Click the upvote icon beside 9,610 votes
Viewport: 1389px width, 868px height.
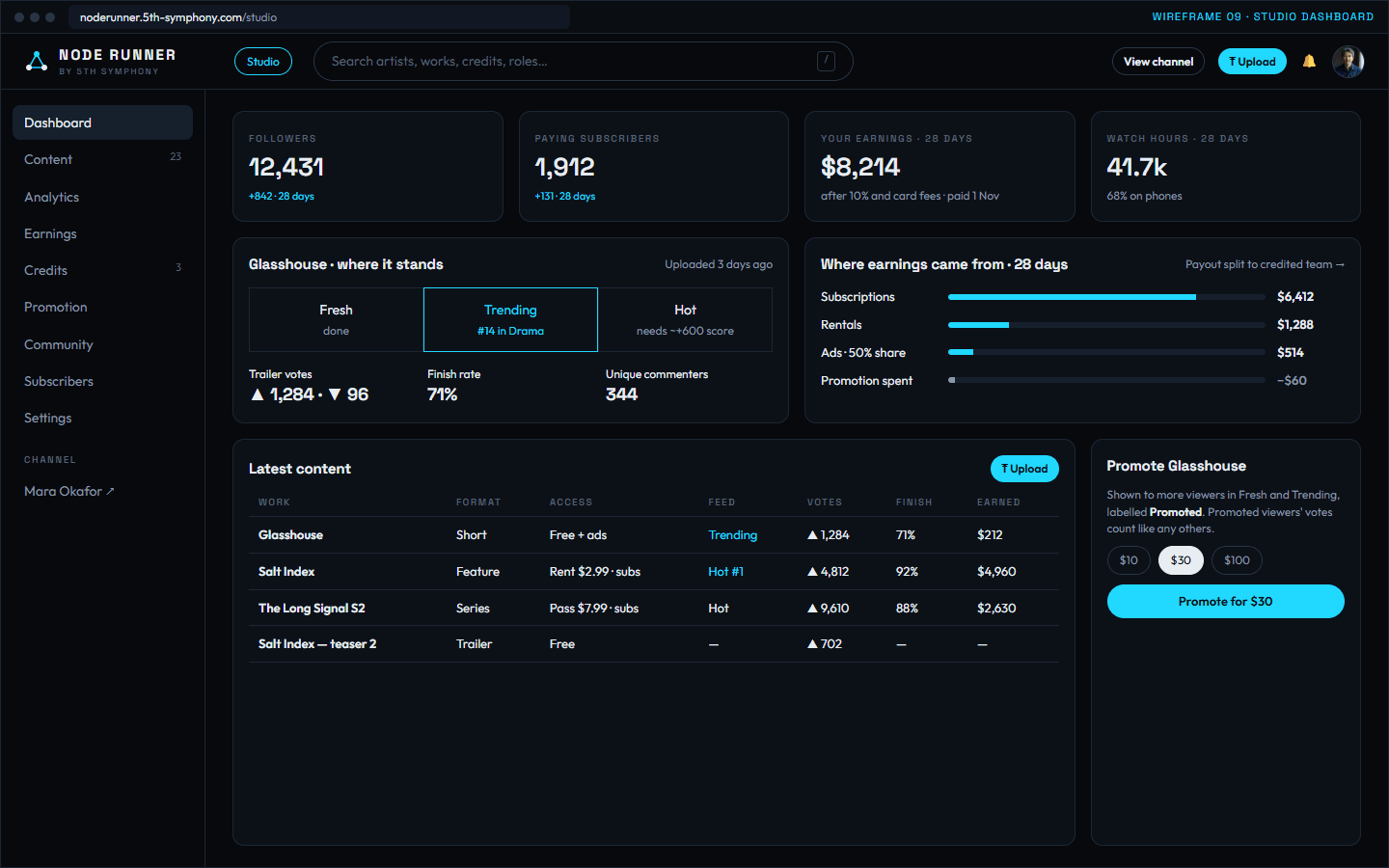click(812, 609)
